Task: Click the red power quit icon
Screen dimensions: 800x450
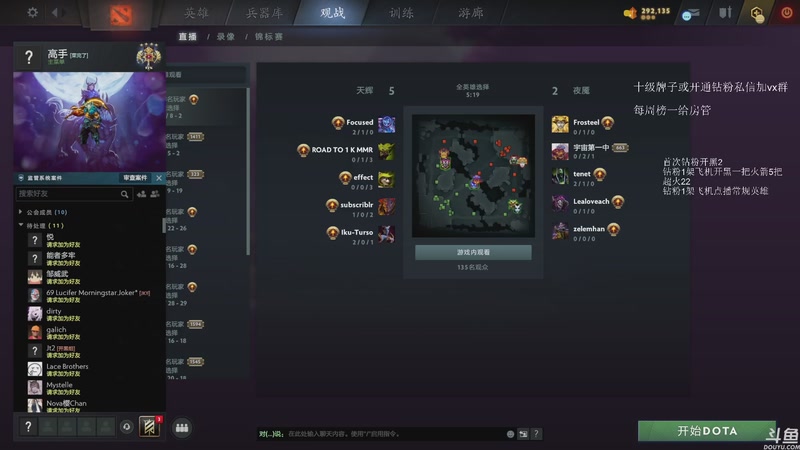Action: (786, 13)
